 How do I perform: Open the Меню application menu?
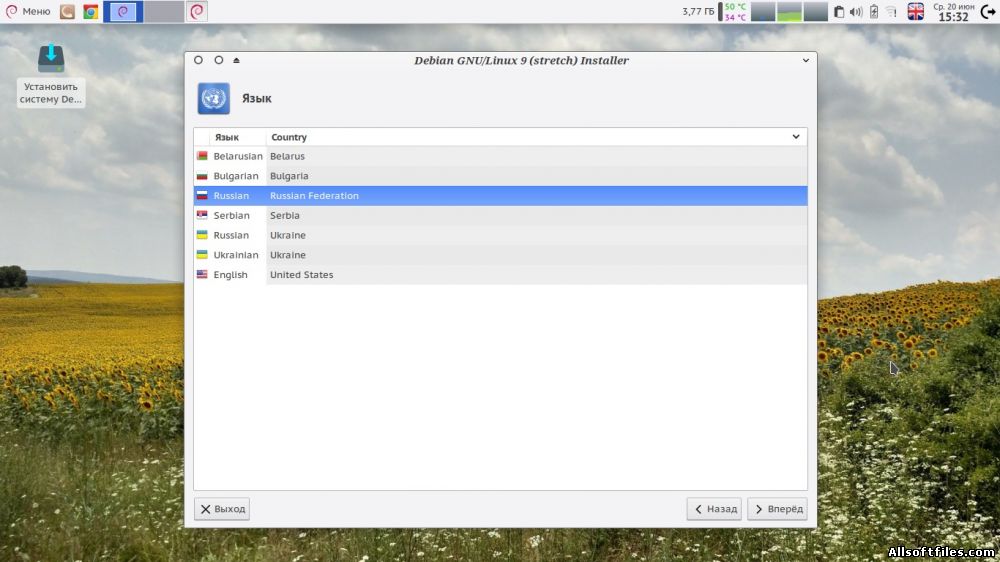[x=27, y=11]
